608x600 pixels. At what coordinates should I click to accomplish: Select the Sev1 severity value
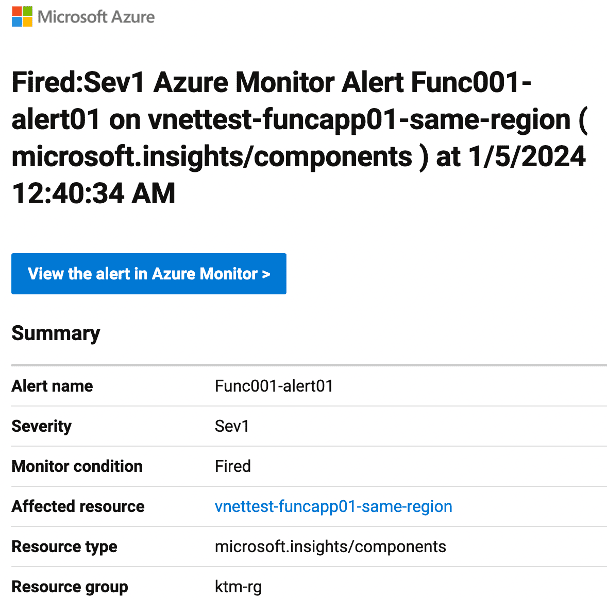pyautogui.click(x=232, y=426)
